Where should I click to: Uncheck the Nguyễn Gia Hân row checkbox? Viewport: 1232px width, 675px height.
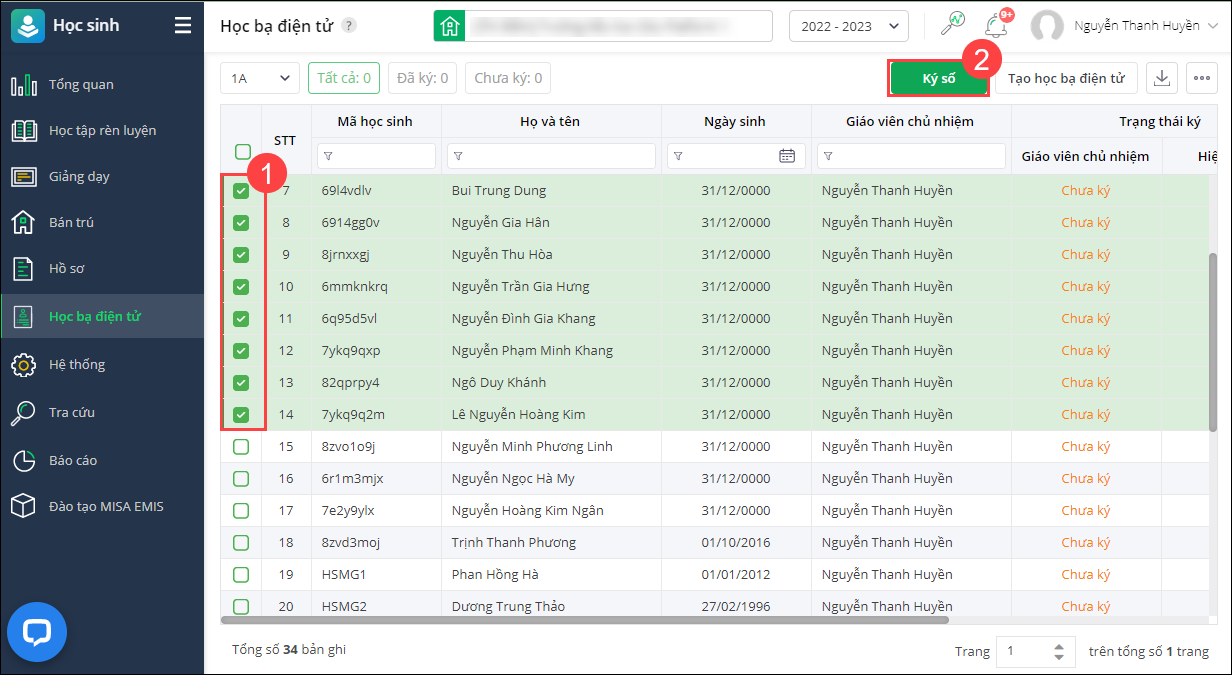[x=241, y=223]
